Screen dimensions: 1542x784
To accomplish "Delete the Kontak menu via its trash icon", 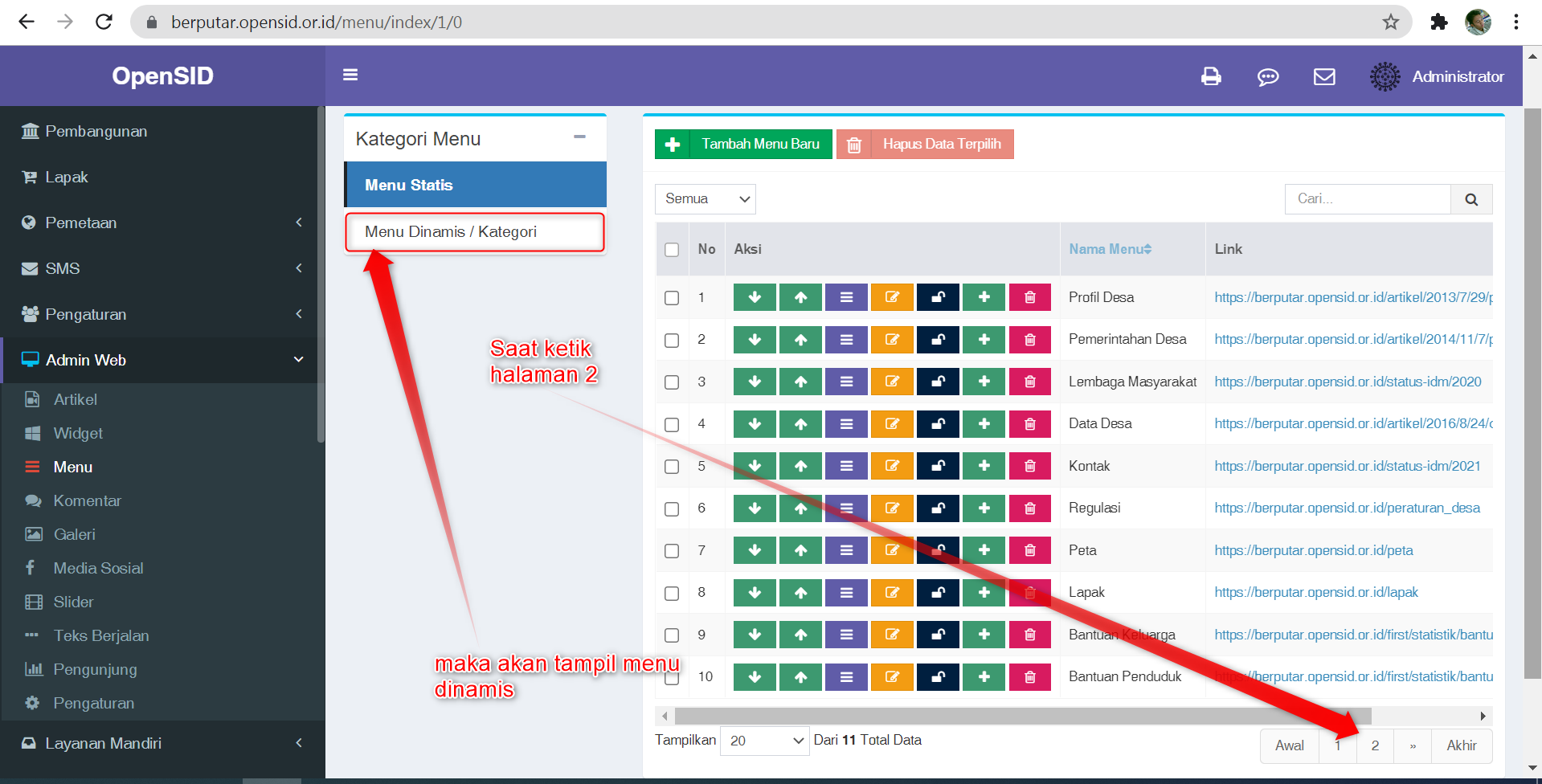I will (1029, 465).
